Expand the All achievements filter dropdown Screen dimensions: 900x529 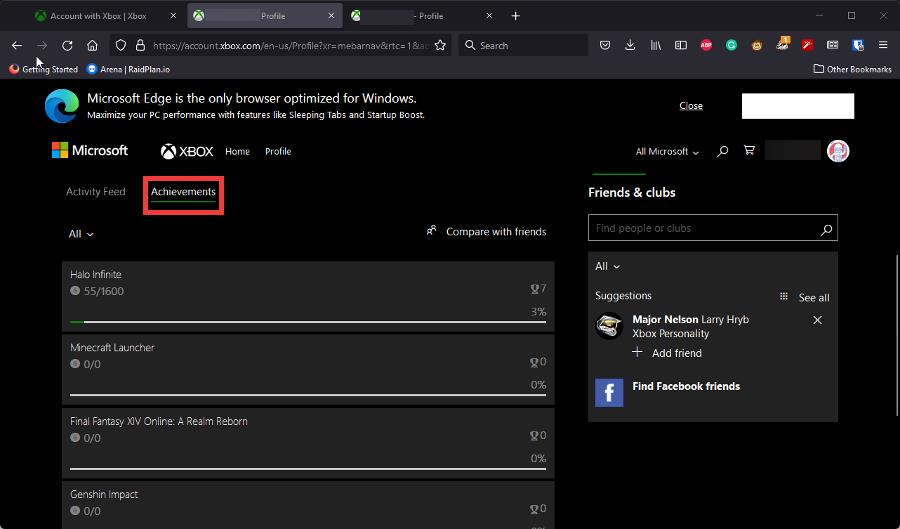(x=81, y=234)
